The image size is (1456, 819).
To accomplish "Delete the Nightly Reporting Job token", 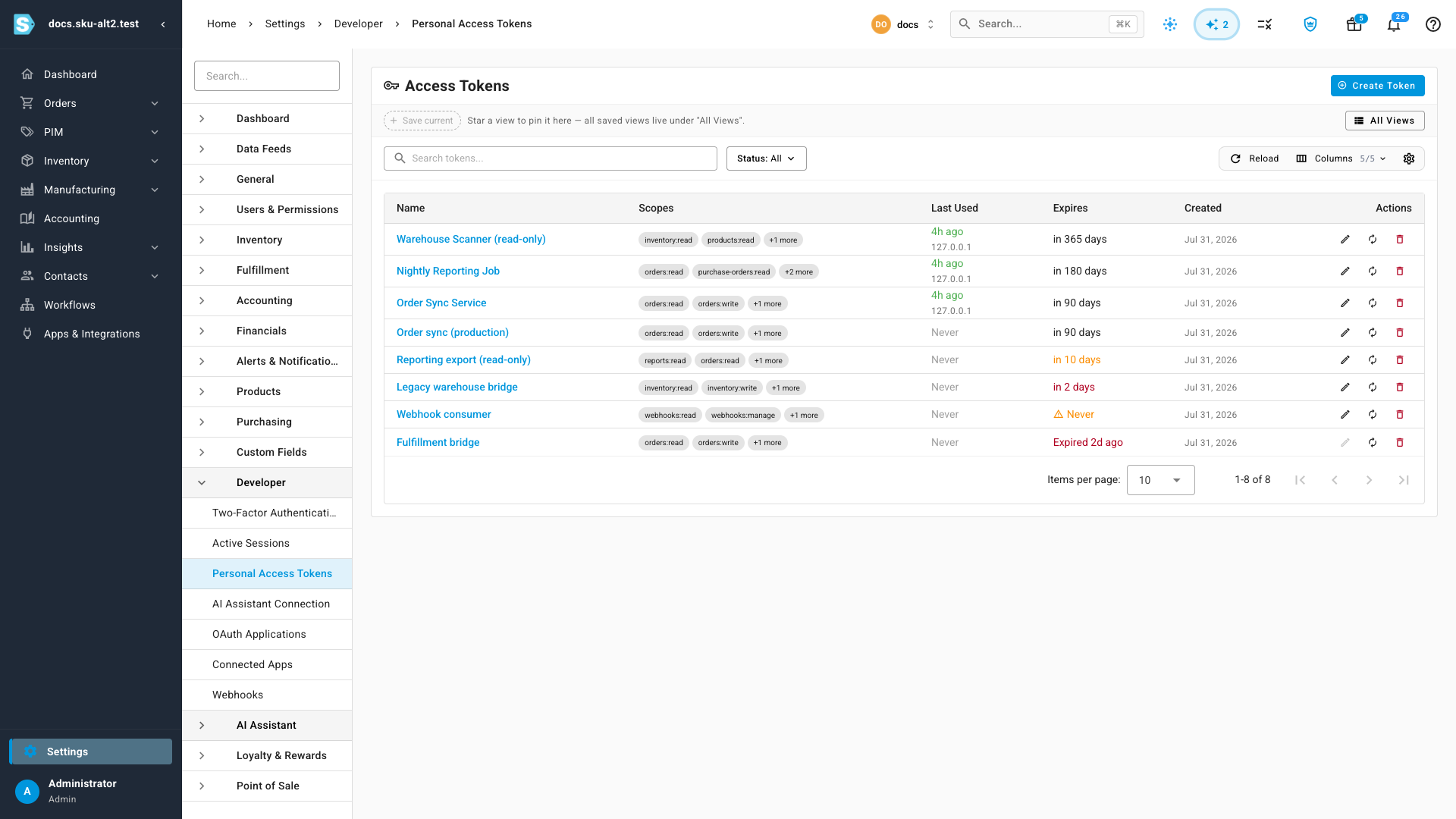I will [1400, 271].
